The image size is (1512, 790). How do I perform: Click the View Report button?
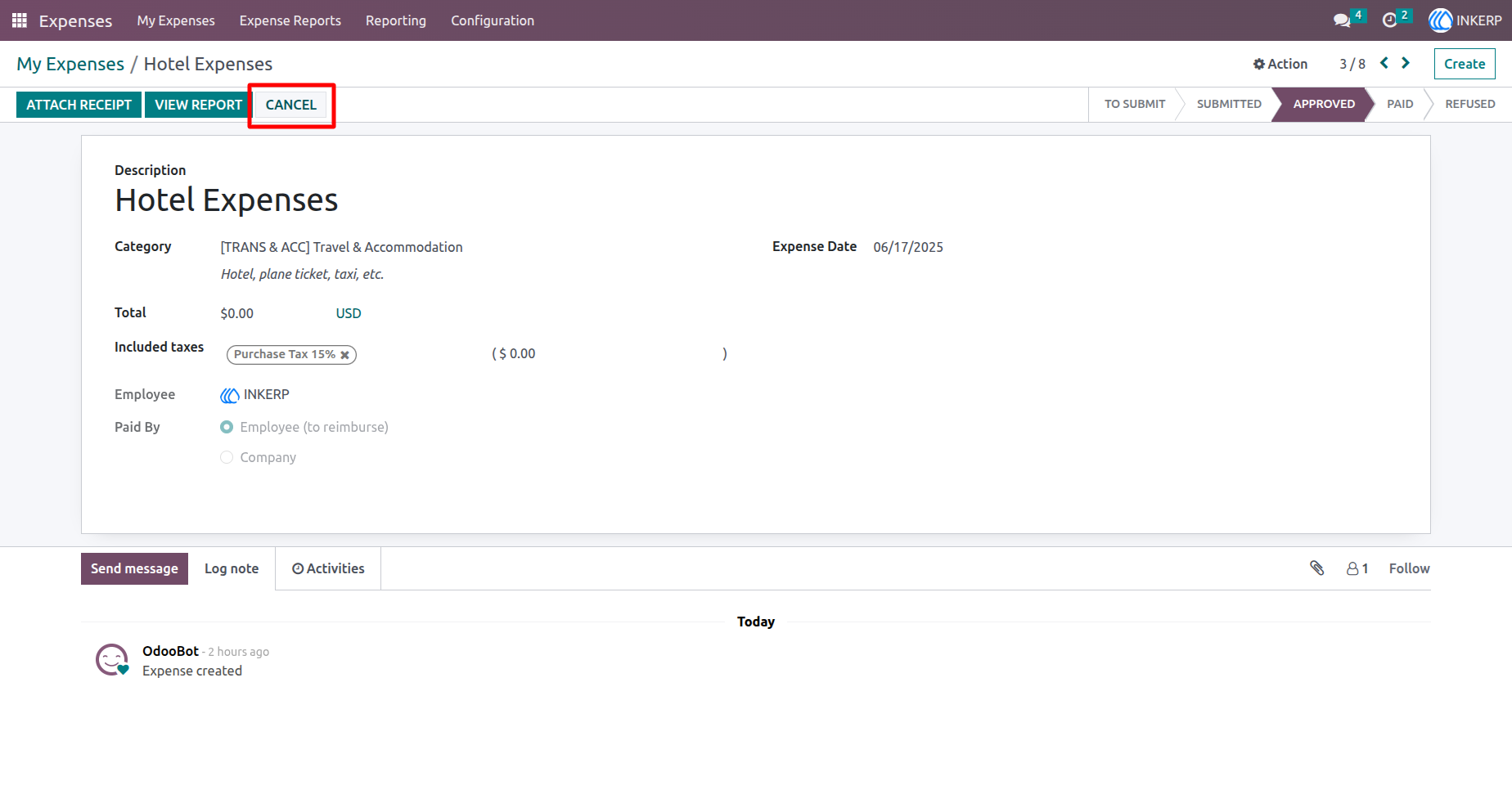click(198, 105)
